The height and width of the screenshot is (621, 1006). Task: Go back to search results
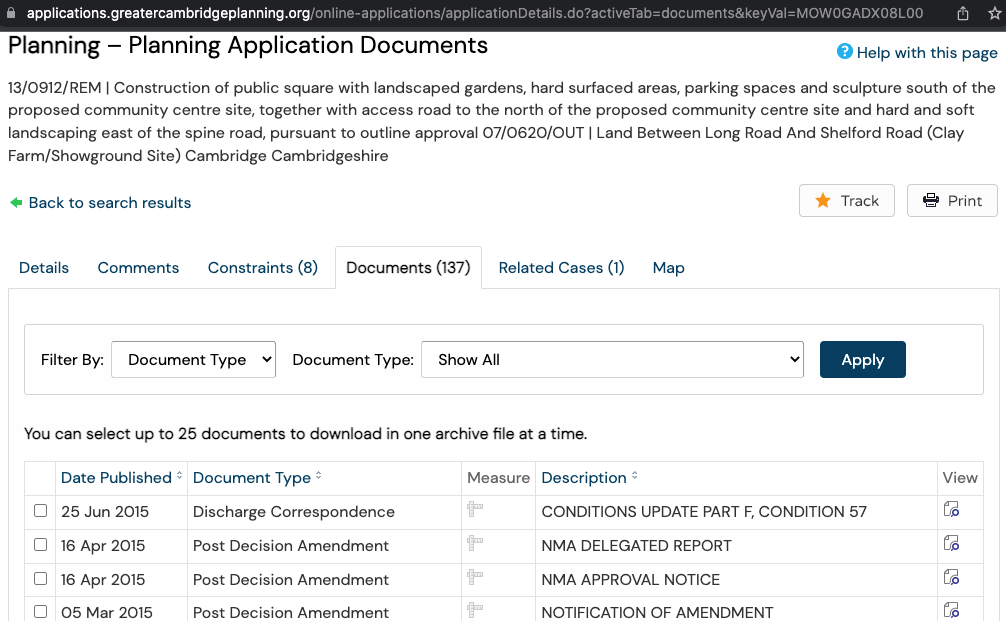[x=109, y=203]
